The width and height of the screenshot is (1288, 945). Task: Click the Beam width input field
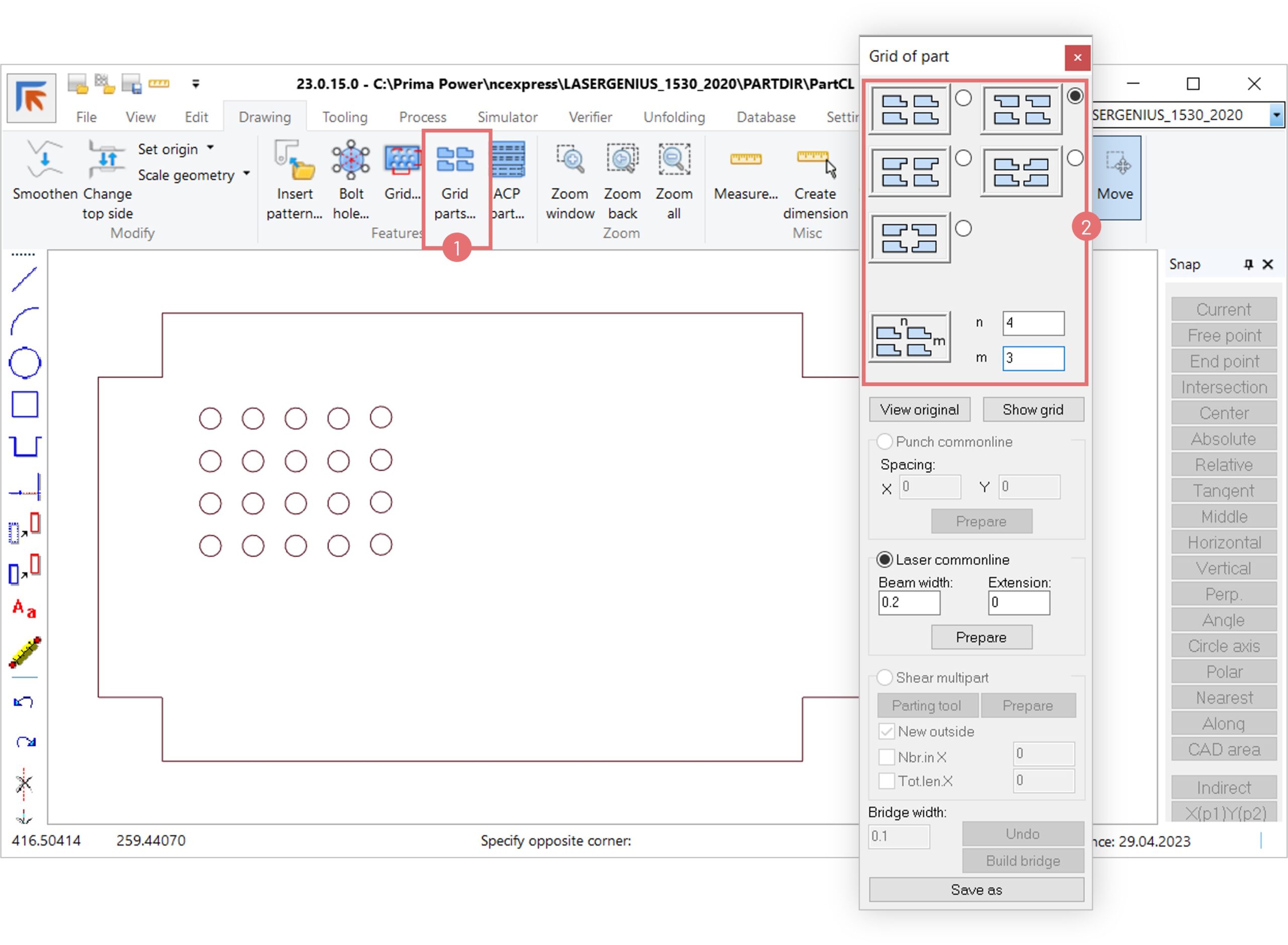point(908,603)
